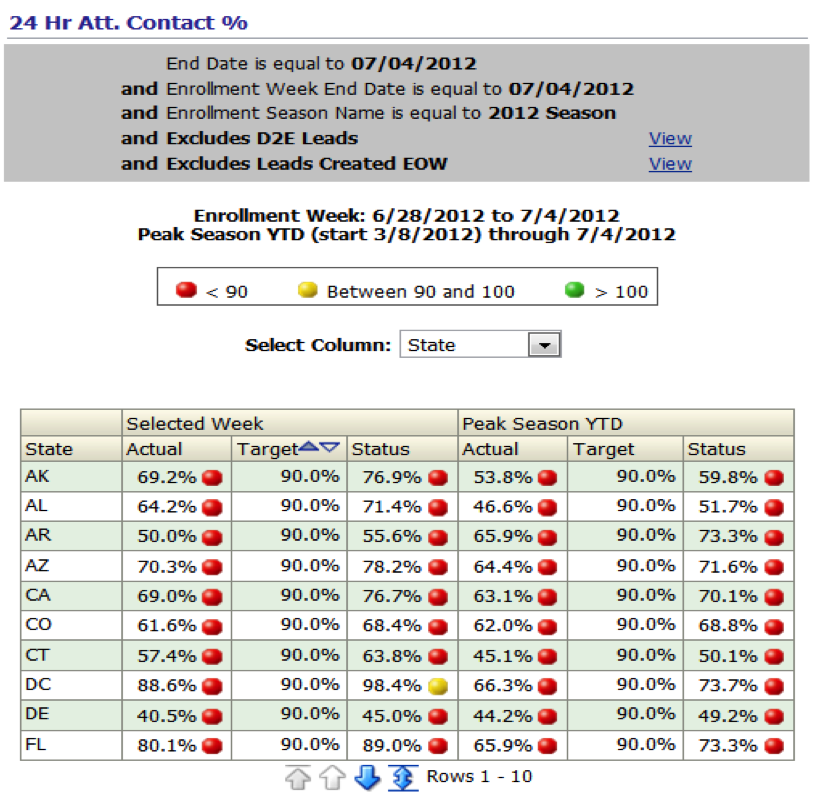Screen dimensions: 813x796
Task: Click the blue next rows down arrow
Action: click(367, 777)
